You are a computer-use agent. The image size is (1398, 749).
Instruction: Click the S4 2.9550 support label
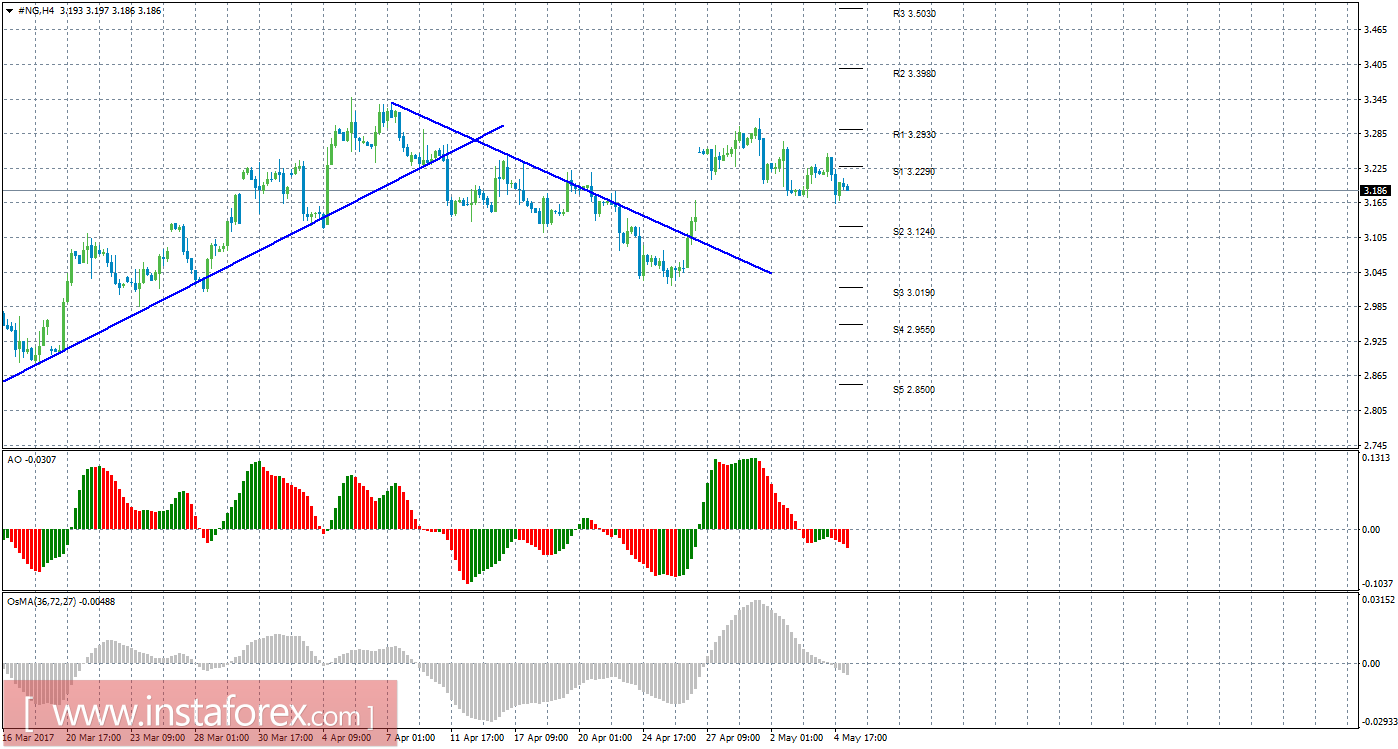(x=914, y=329)
